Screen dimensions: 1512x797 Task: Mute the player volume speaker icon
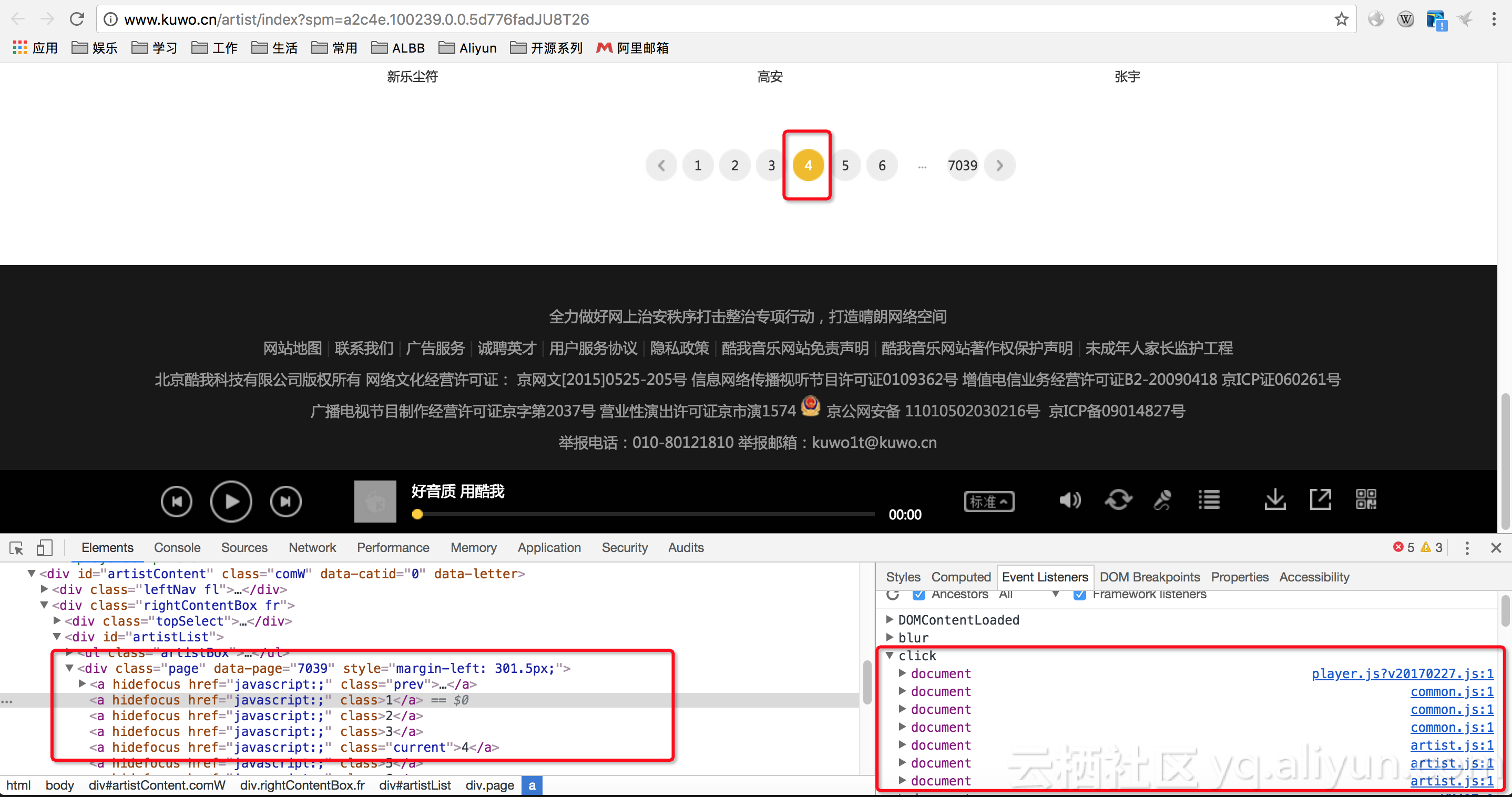1069,500
